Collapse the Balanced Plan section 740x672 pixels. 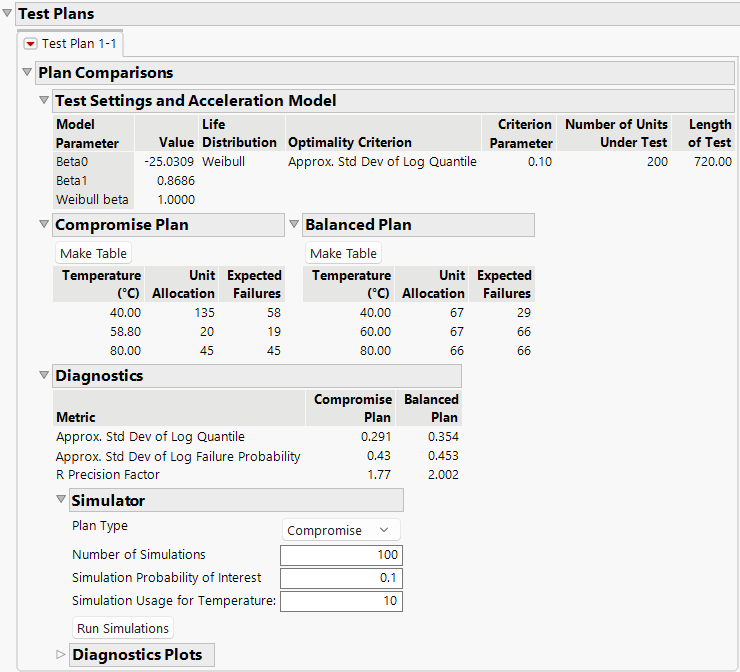click(x=294, y=224)
